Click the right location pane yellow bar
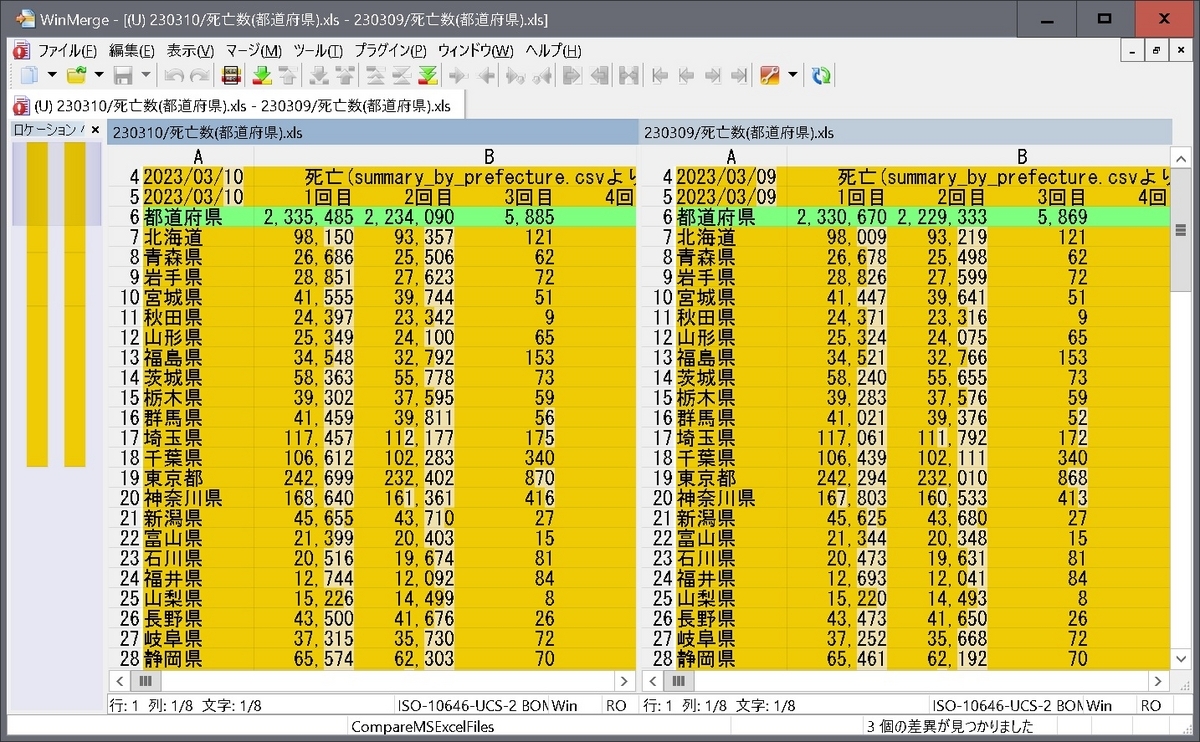Screen dimensions: 1200x742 pos(75,304)
